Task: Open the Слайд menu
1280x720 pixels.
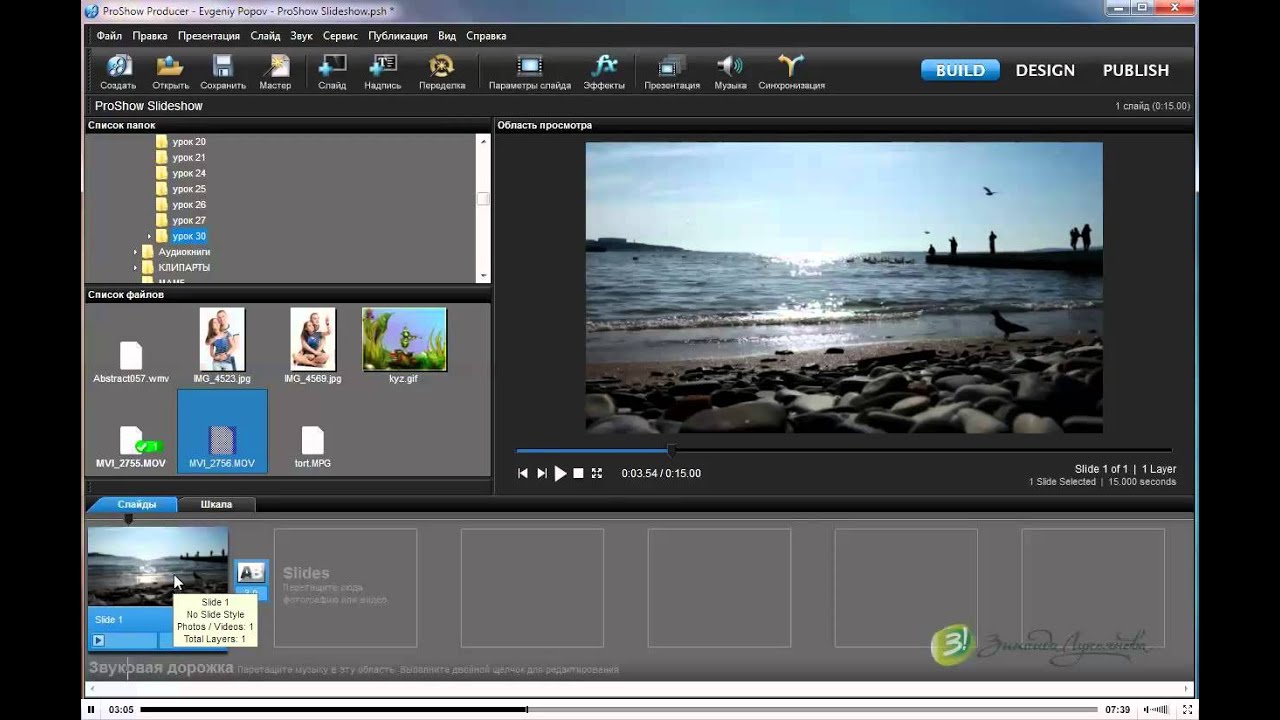Action: click(265, 36)
